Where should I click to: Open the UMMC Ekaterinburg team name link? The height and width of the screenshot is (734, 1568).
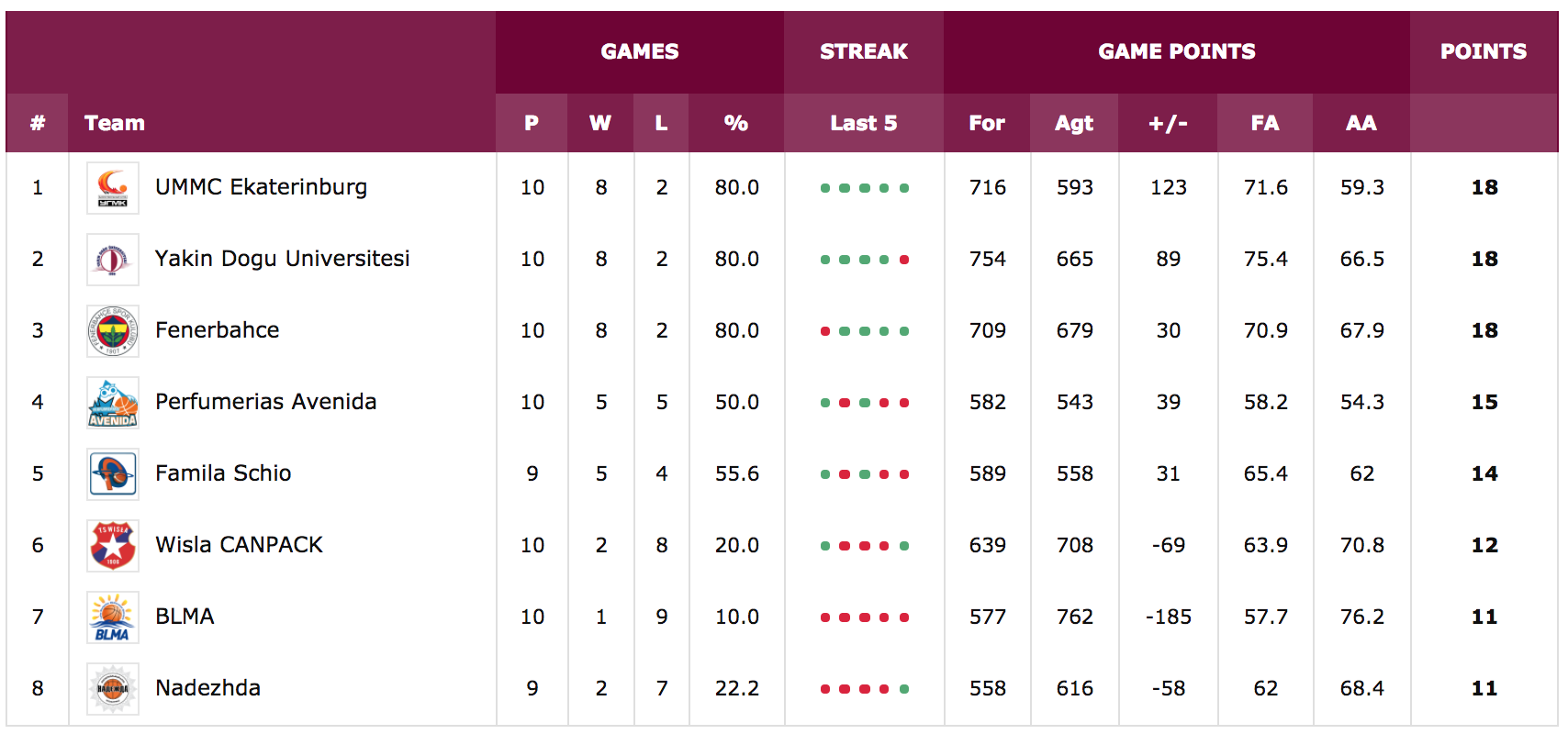point(261,187)
